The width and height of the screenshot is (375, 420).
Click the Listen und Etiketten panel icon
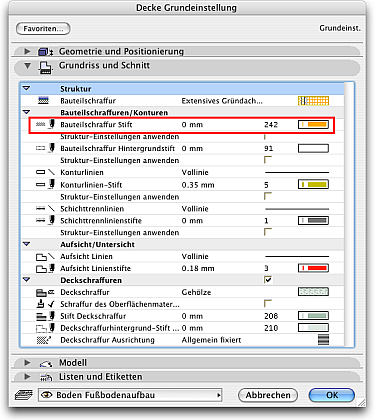[46, 377]
